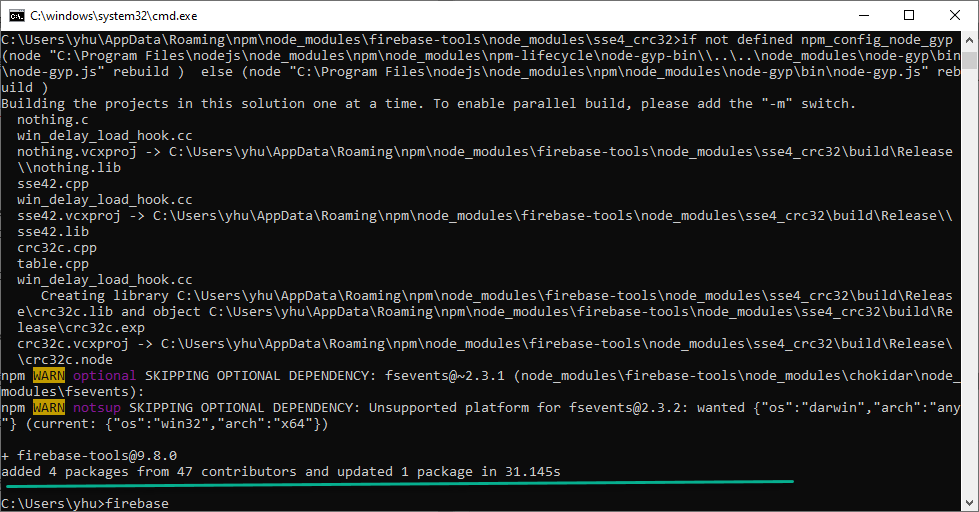Click the \\nothing.lib output line
979x512 pixels.
pos(69,168)
